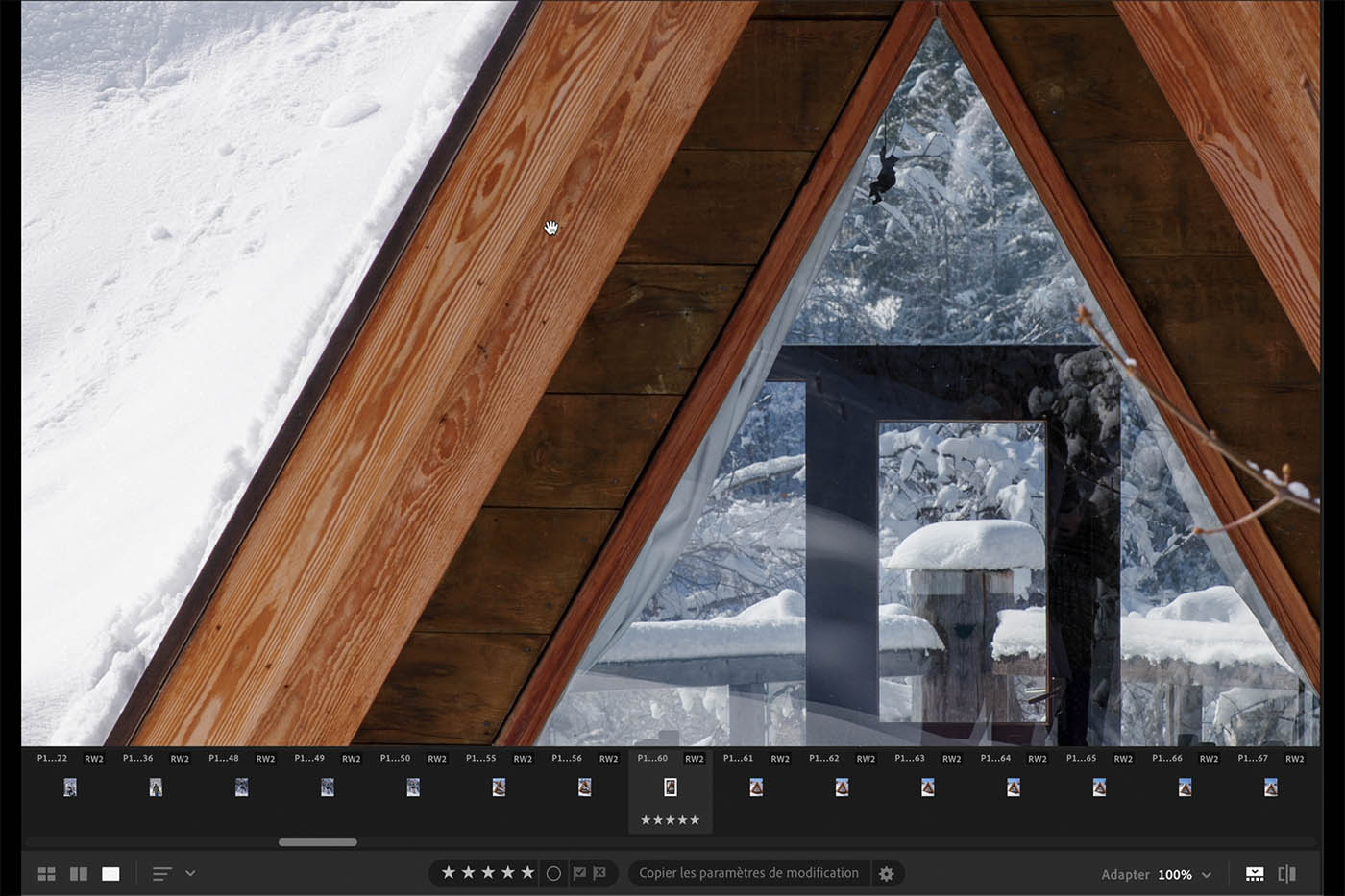
Task: Click the 'P1...61' filename label
Action: point(738,758)
